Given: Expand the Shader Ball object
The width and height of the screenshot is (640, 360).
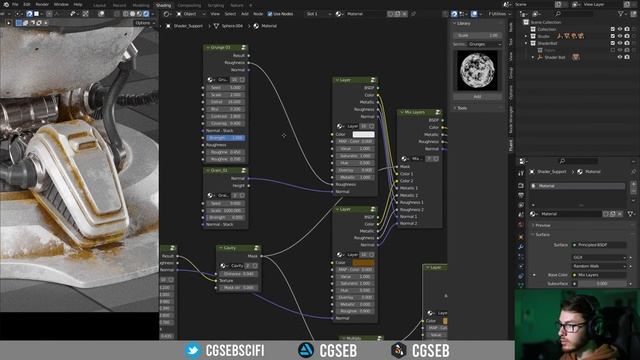Looking at the screenshot, I should pyautogui.click(x=533, y=57).
